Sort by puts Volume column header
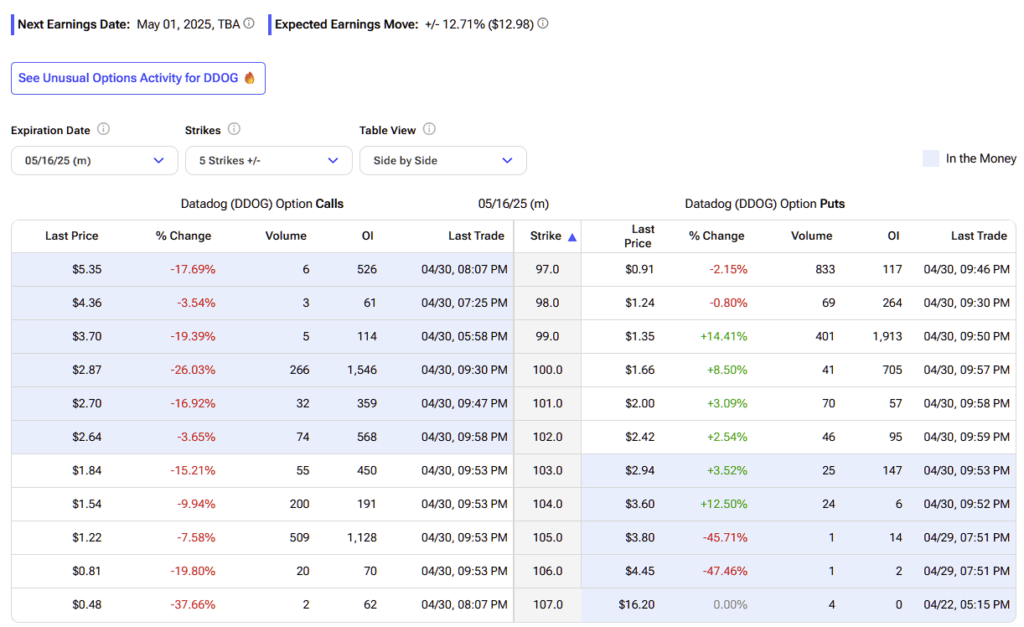The width and height of the screenshot is (1024, 627). [x=811, y=236]
